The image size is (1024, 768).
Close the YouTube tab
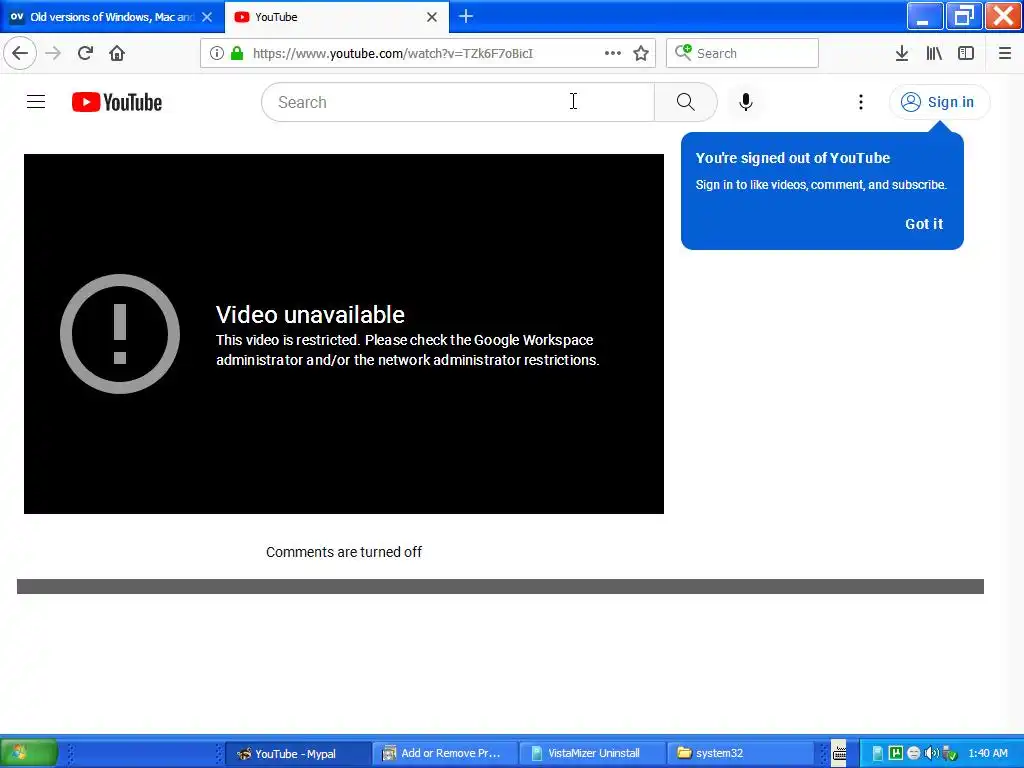[432, 17]
